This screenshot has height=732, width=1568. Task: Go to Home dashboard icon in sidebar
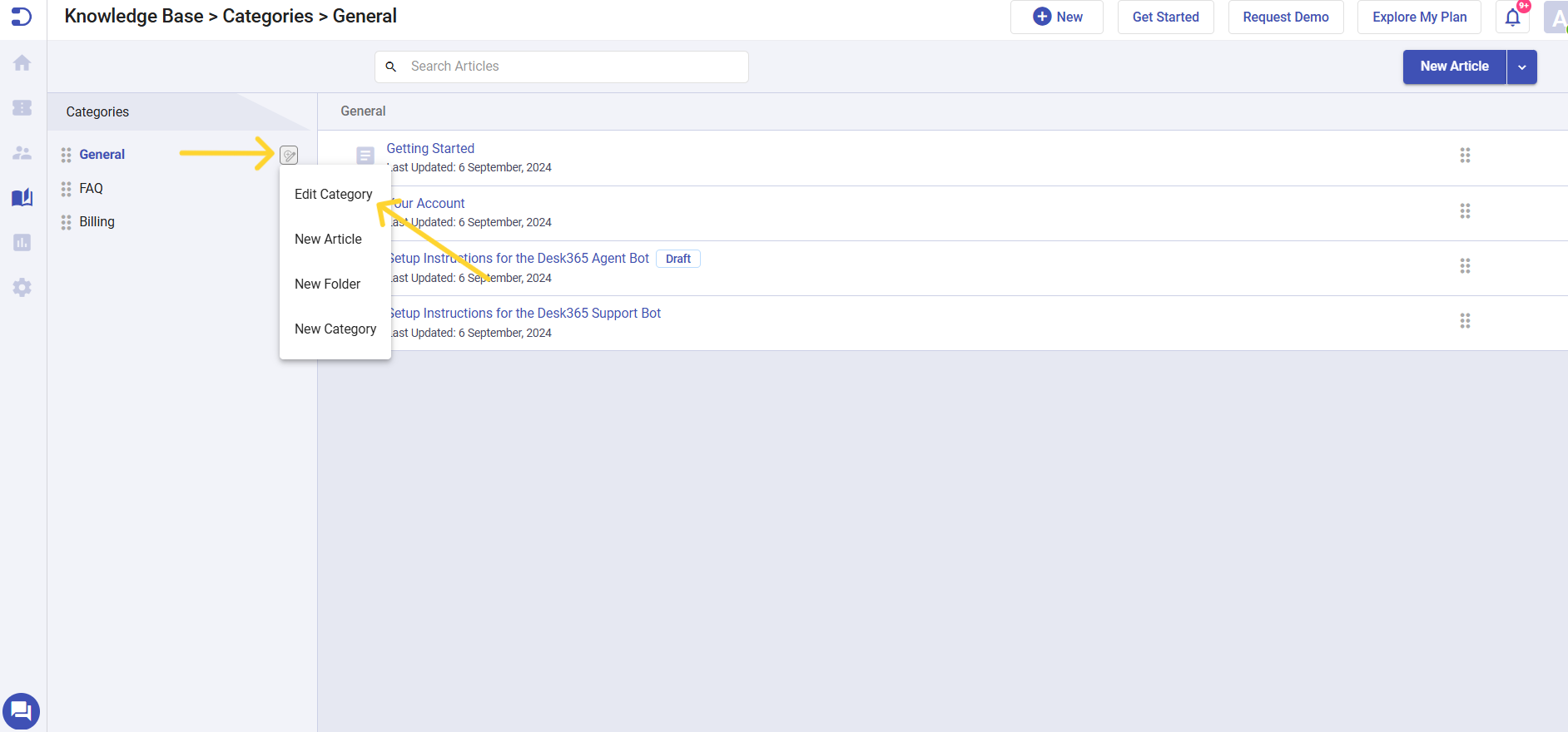(x=22, y=63)
